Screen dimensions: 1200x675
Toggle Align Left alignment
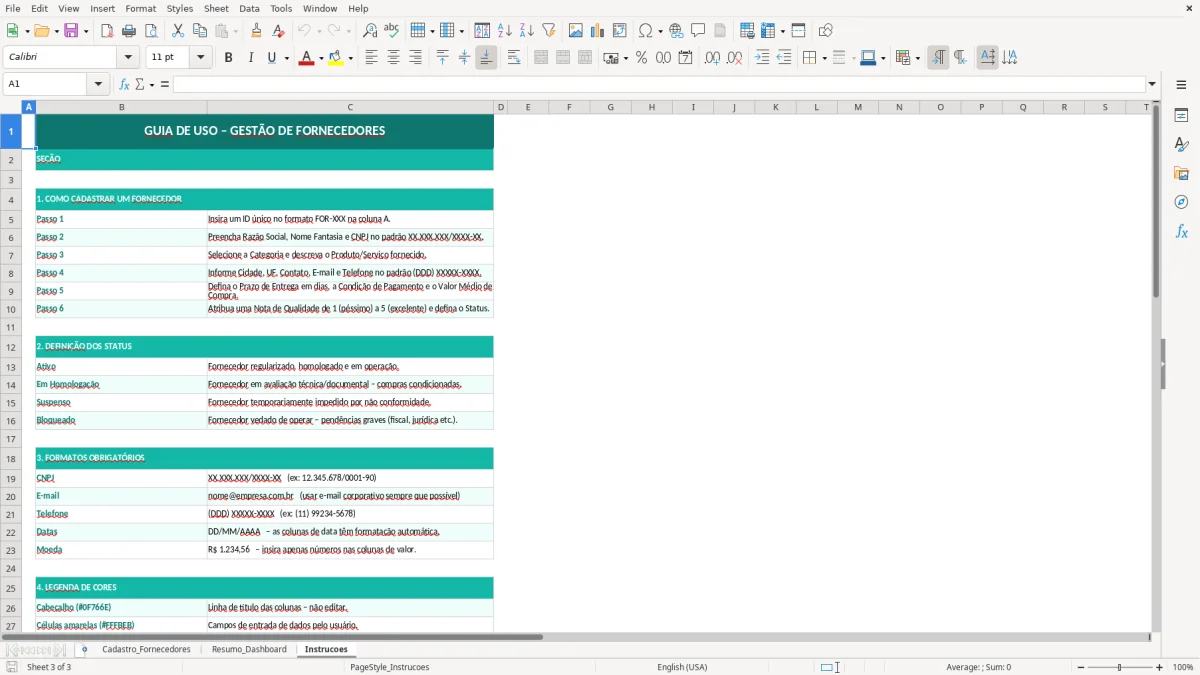371,58
